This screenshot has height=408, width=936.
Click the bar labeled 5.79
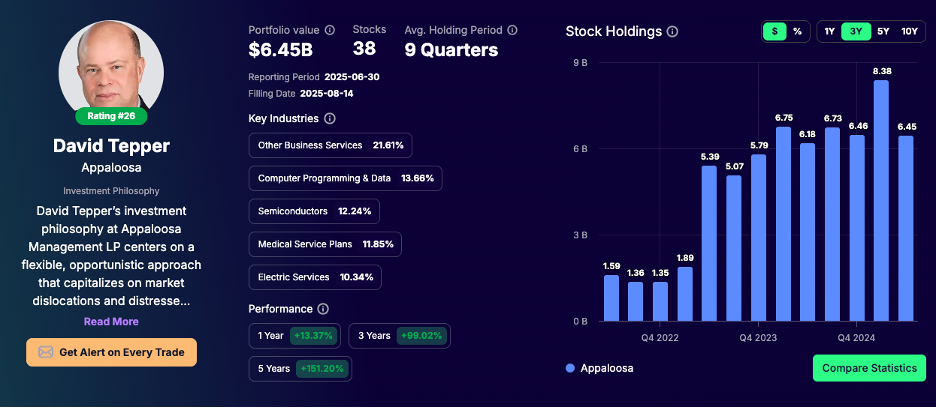(x=759, y=238)
